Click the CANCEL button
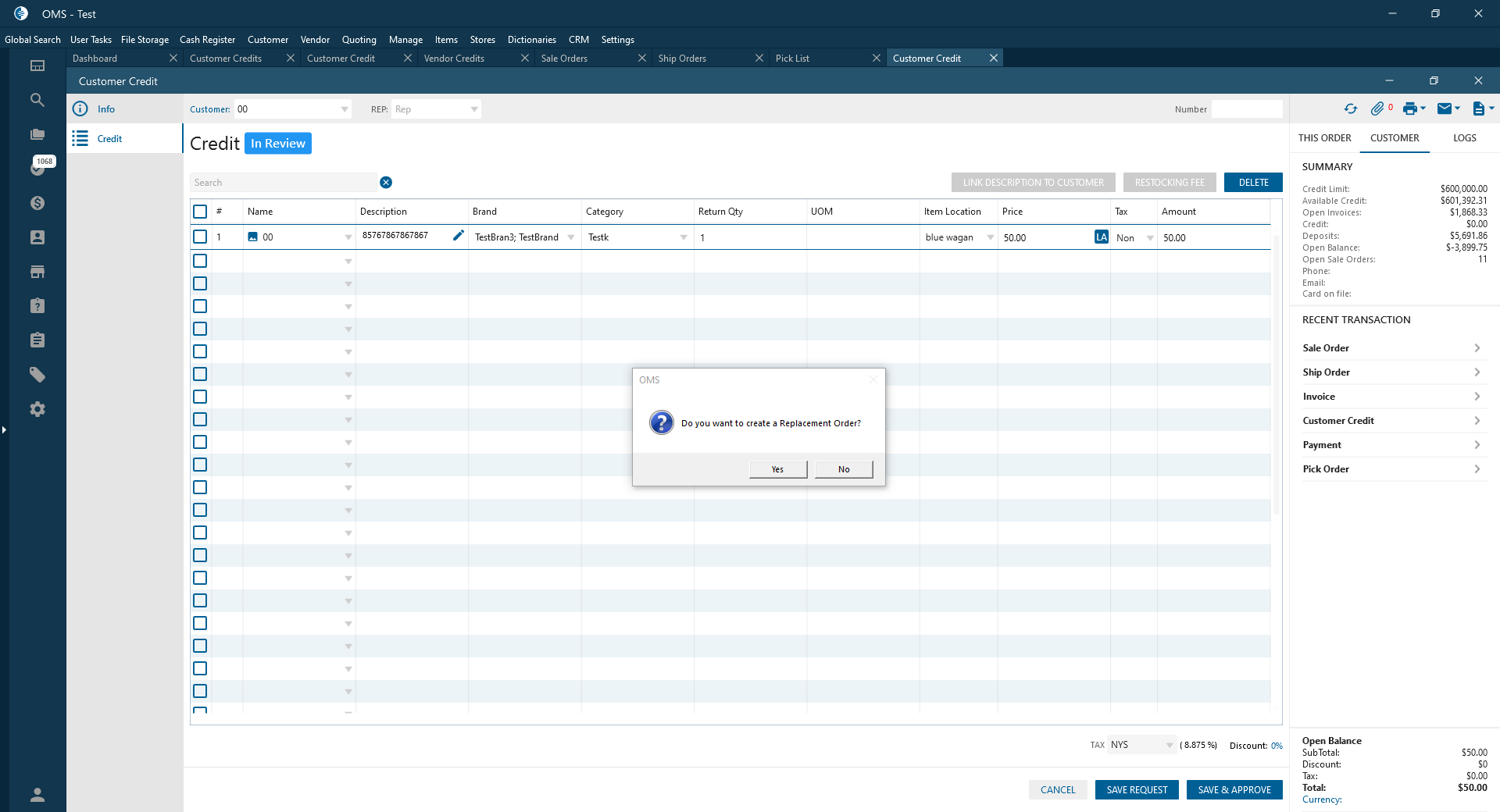Screen dimensions: 1500x812 tap(1058, 790)
